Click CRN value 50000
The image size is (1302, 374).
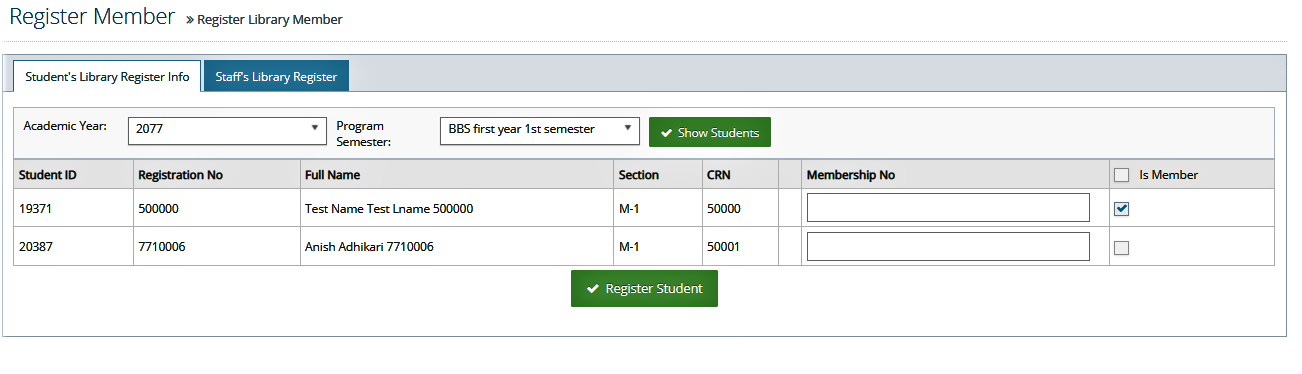(x=723, y=209)
